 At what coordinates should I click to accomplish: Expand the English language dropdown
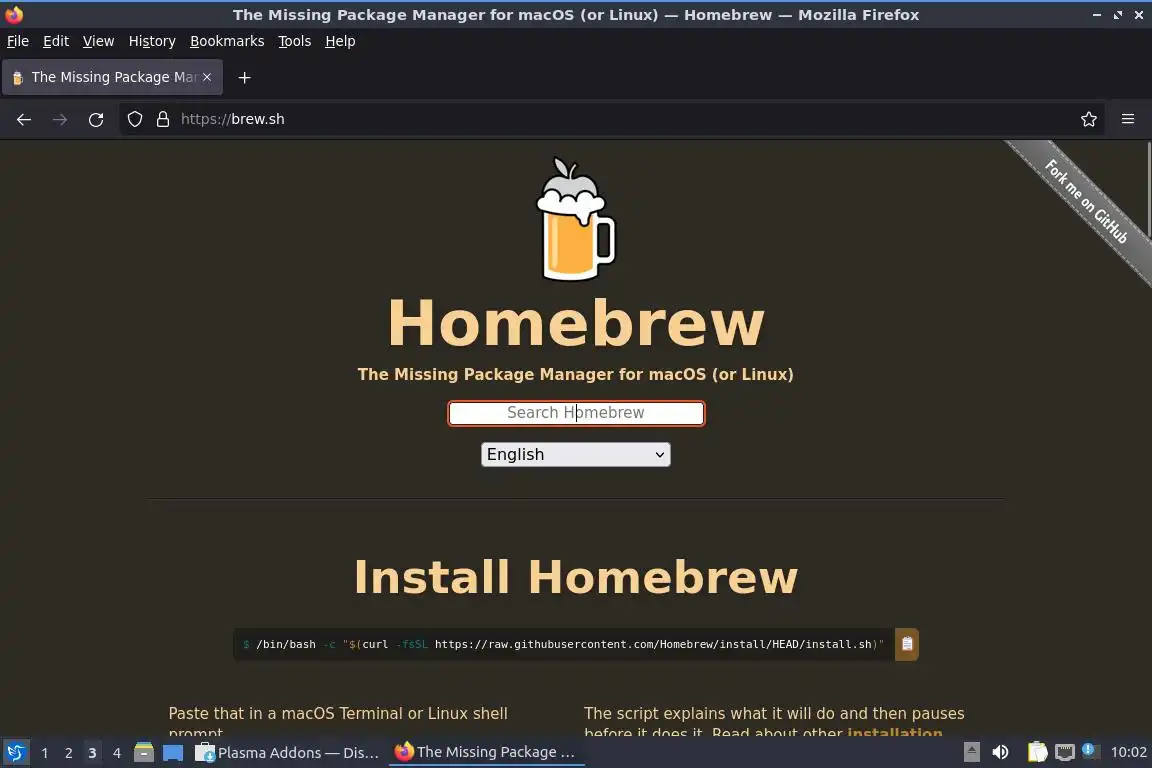575,454
